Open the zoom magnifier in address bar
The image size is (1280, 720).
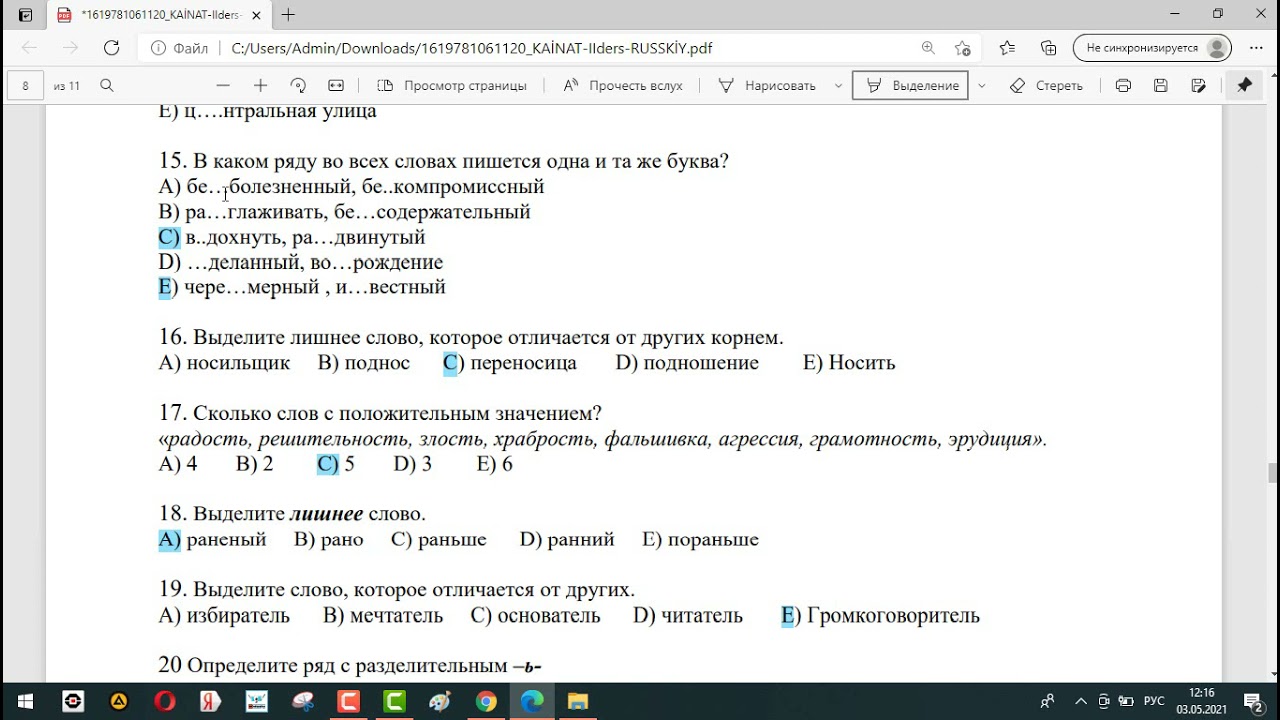[929, 48]
